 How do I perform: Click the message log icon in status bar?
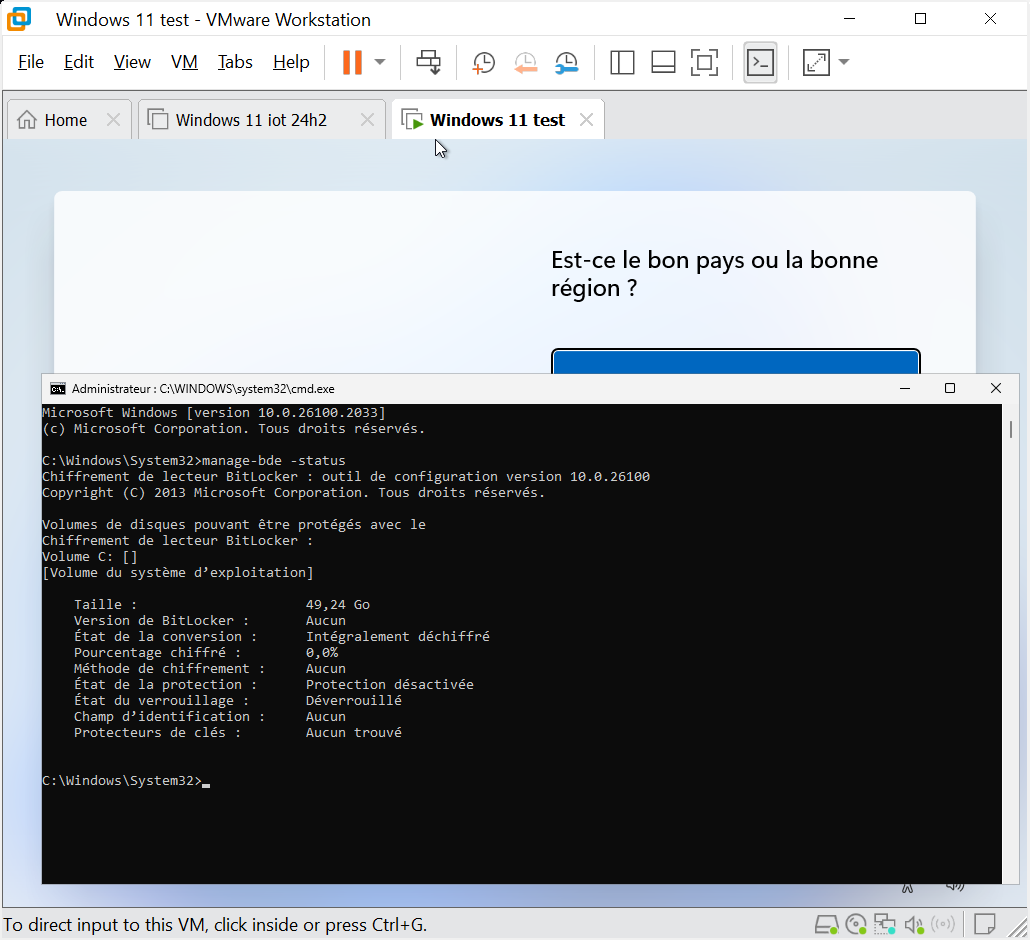(985, 925)
